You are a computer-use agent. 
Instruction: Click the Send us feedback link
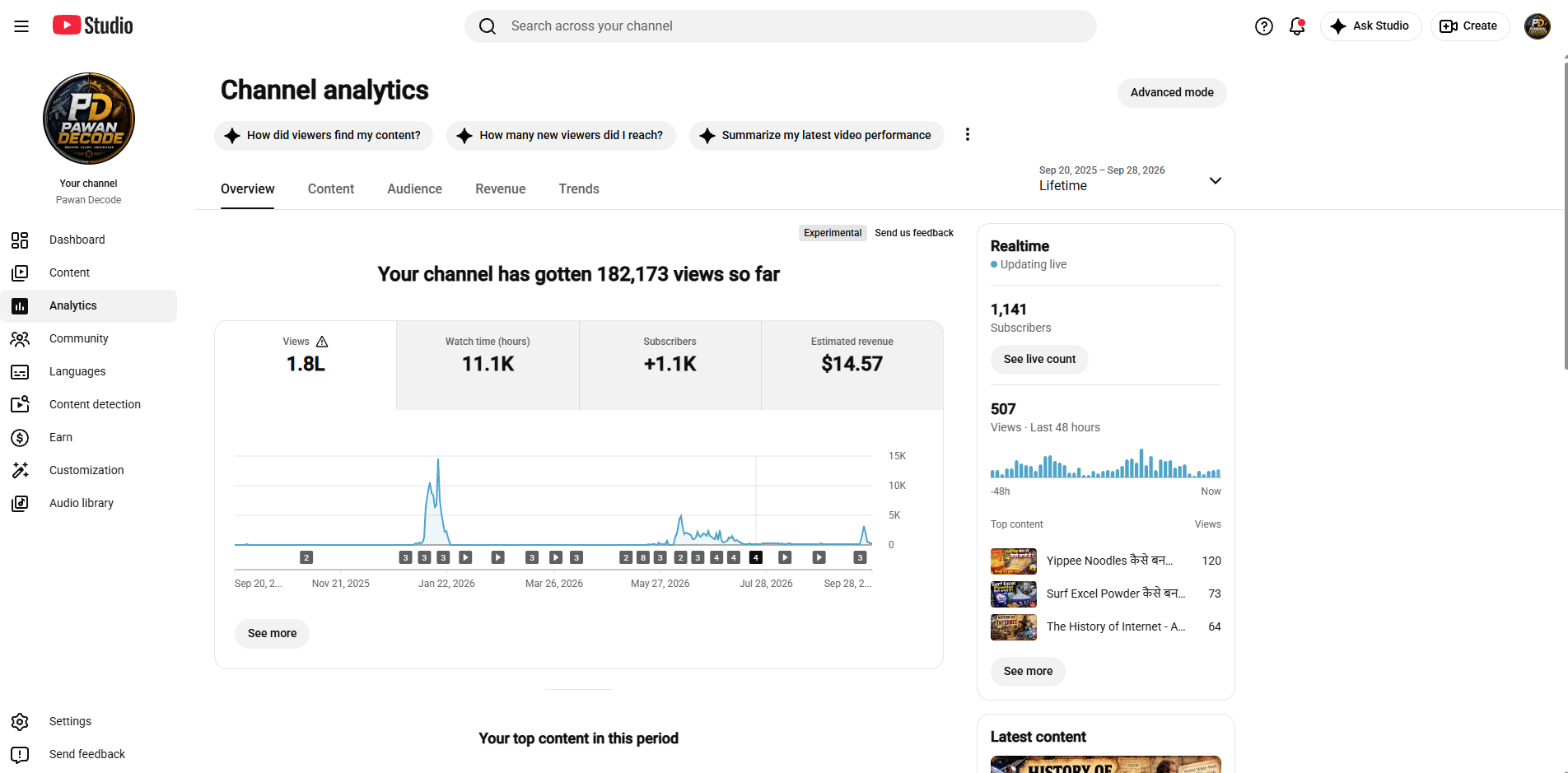914,233
